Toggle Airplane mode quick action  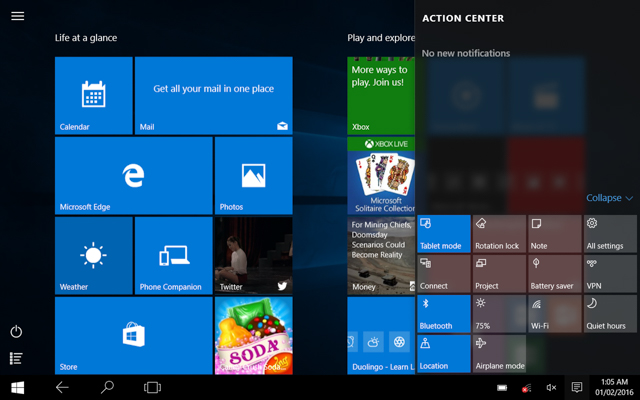pyautogui.click(x=499, y=354)
